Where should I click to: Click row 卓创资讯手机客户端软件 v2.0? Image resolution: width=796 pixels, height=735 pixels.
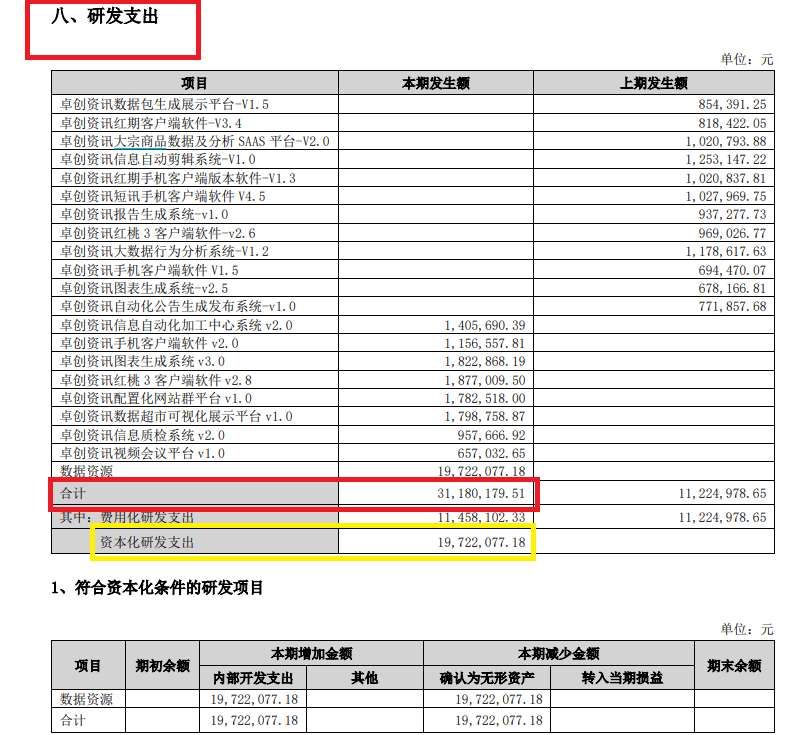413,343
